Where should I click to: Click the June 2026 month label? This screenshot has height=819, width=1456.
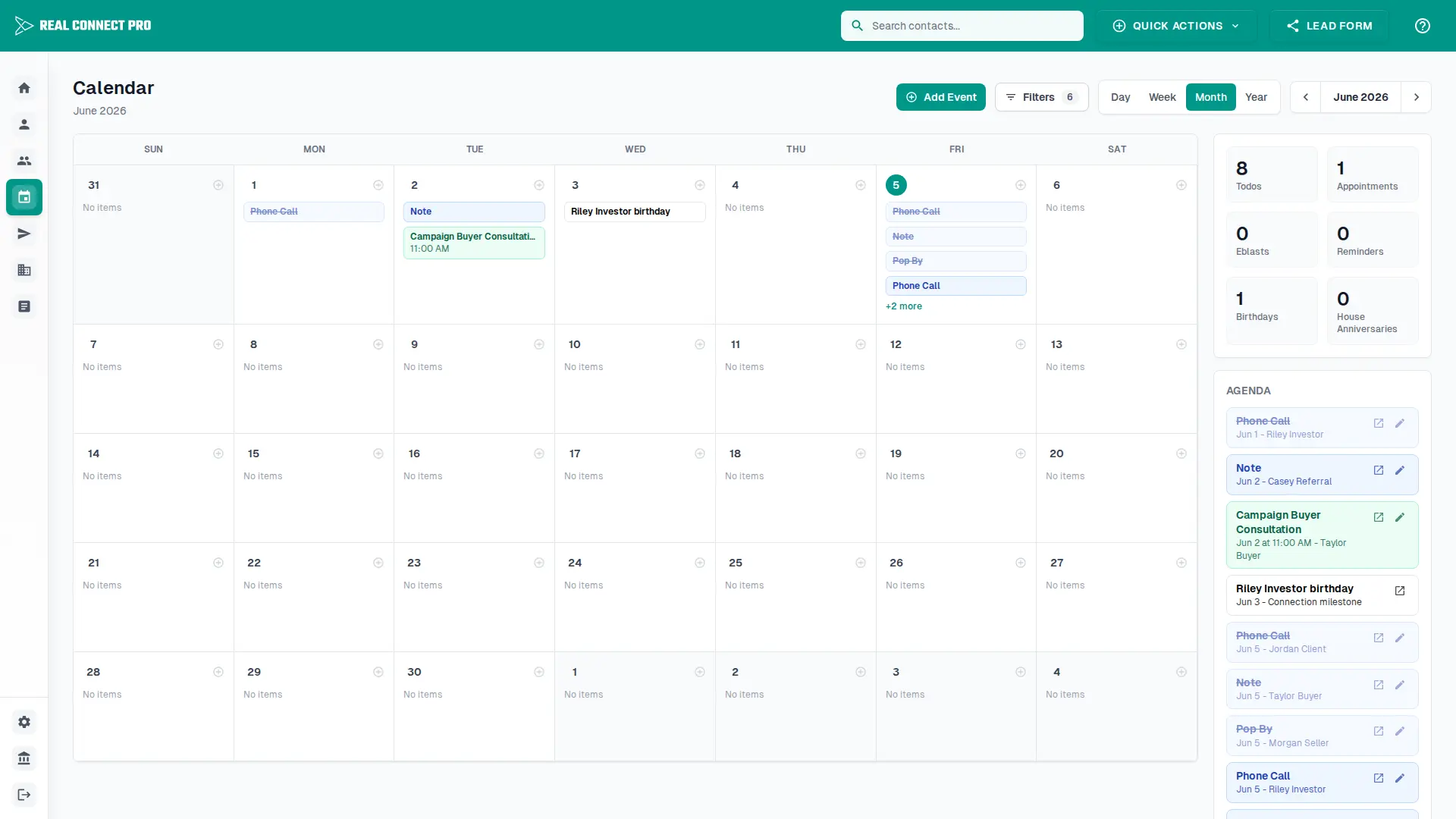pos(1361,97)
